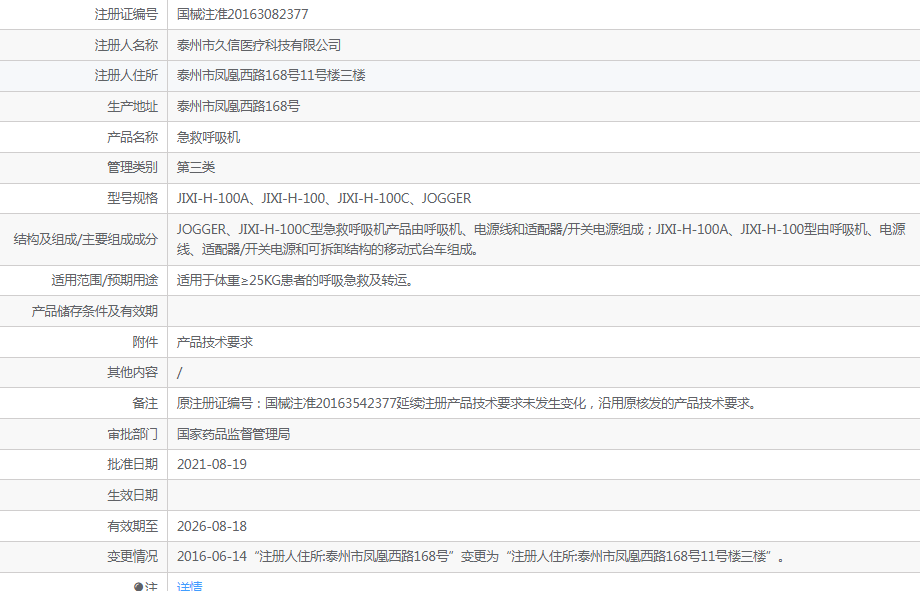Viewport: 920px width, 591px height.
Task: Click approval date 2021-08-19
Action: pyautogui.click(x=212, y=464)
